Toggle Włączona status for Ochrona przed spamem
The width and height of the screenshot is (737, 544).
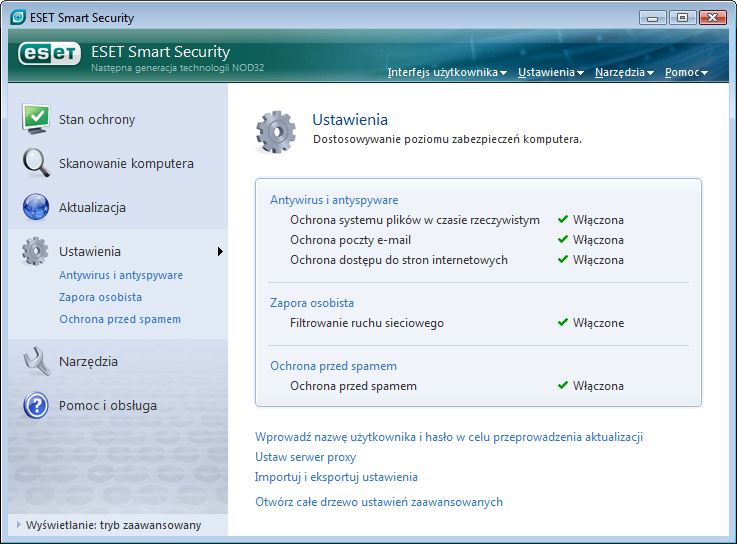tap(598, 386)
